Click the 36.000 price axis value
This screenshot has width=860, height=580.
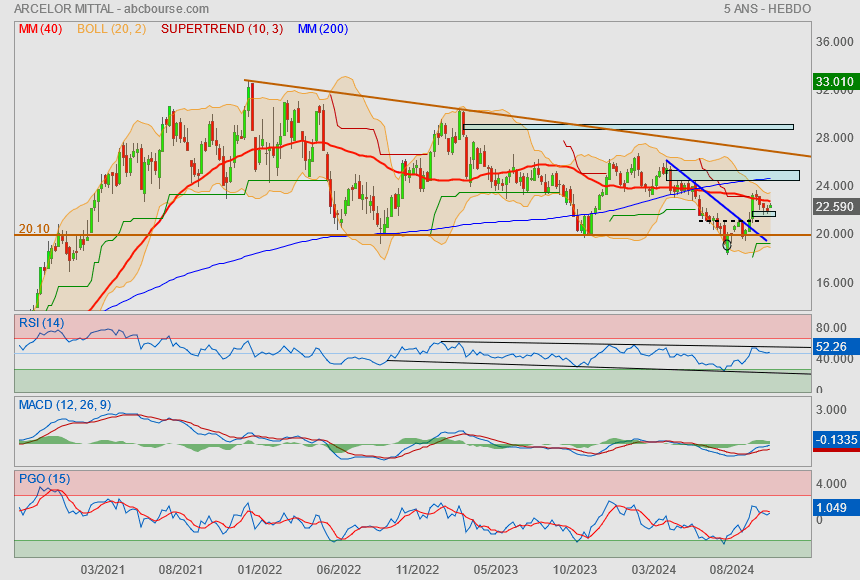coord(834,42)
